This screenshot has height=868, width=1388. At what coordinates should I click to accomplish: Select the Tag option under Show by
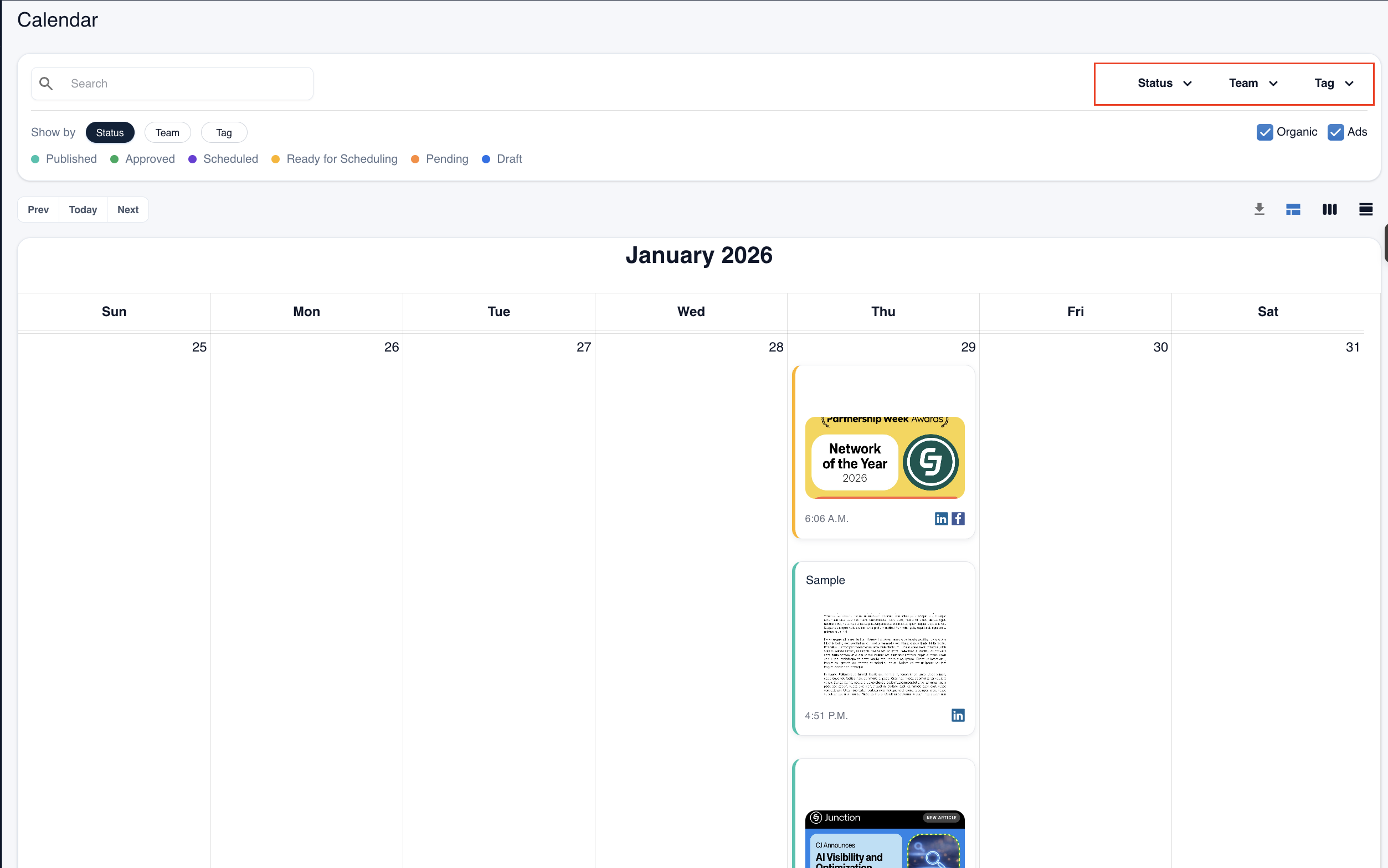coord(223,132)
